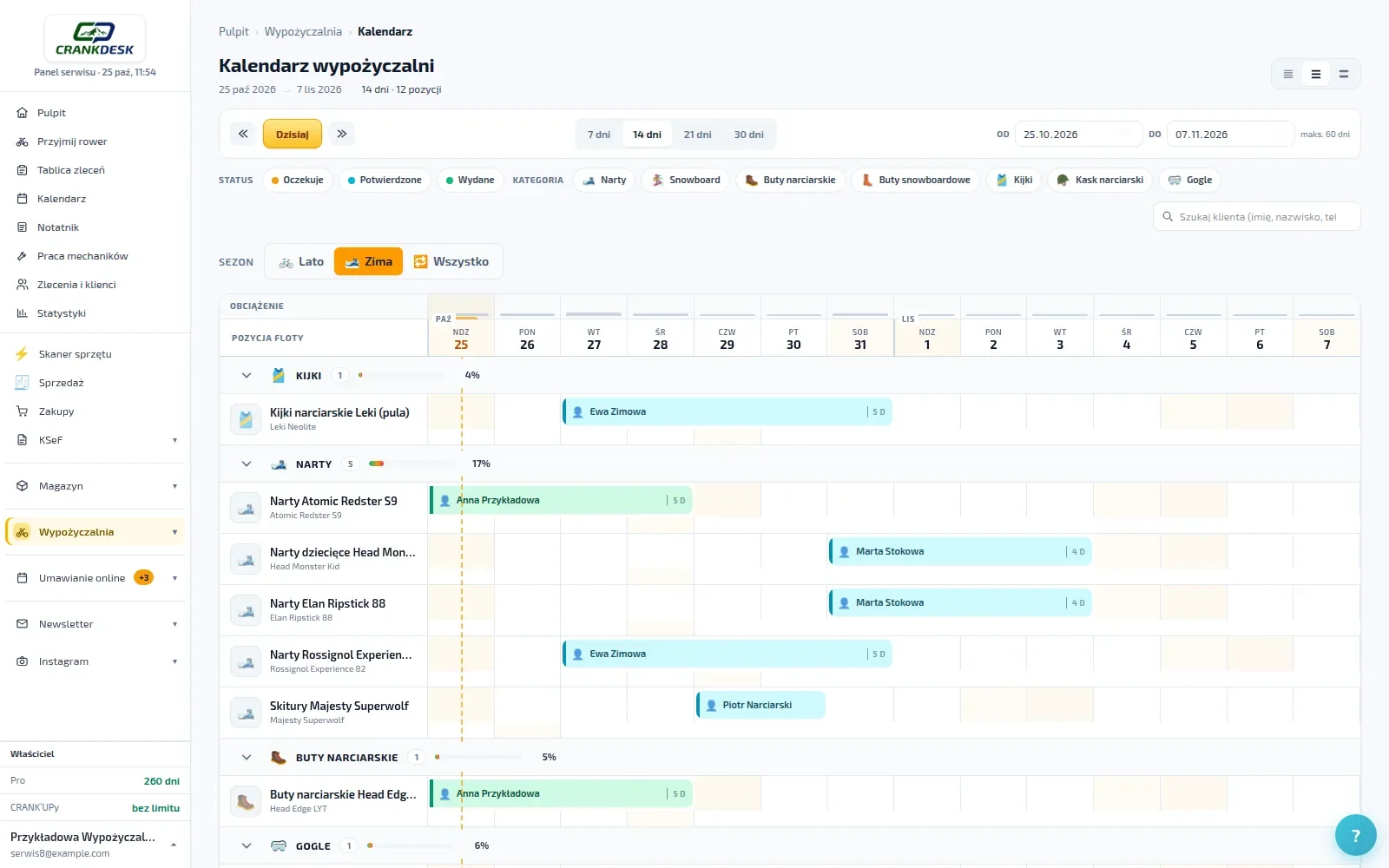The image size is (1389, 868).
Task: Click the OD date field 25.10.2026
Action: [1079, 135]
